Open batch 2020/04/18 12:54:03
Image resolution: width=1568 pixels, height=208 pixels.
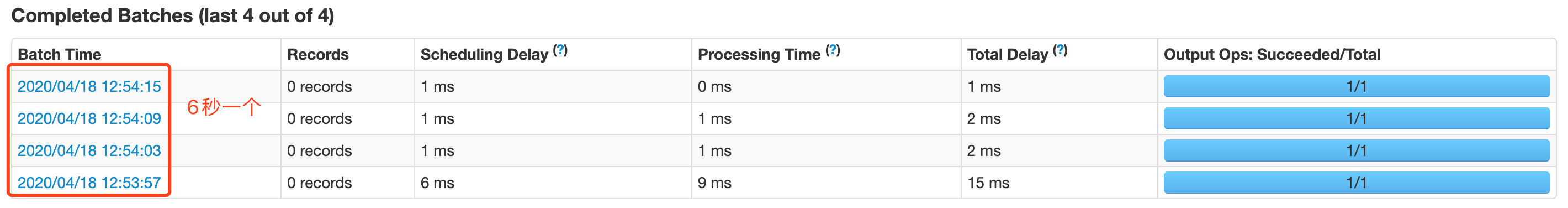coord(89,150)
